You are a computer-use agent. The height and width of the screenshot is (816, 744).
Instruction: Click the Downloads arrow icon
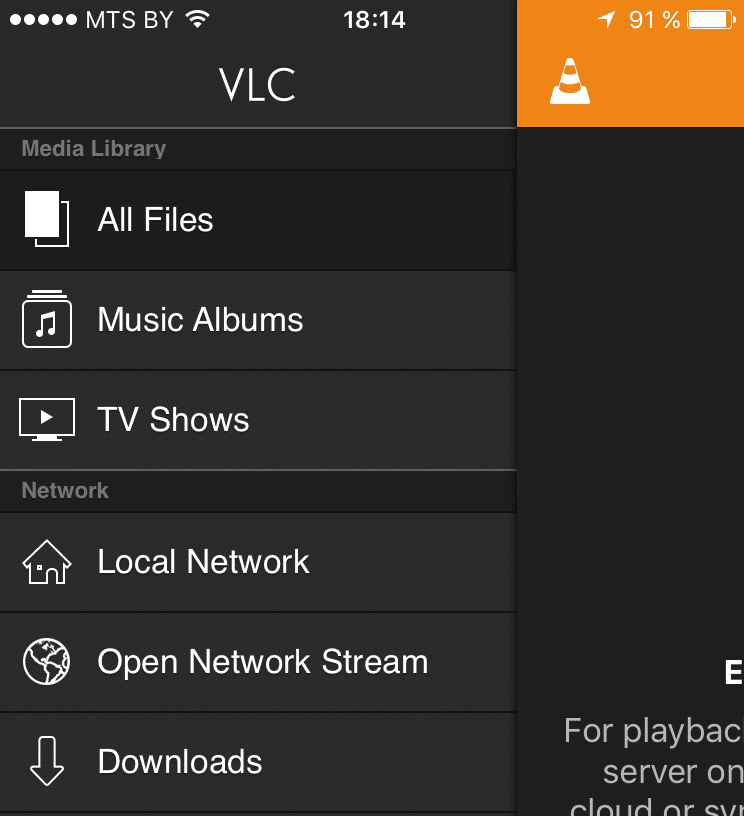click(x=46, y=762)
